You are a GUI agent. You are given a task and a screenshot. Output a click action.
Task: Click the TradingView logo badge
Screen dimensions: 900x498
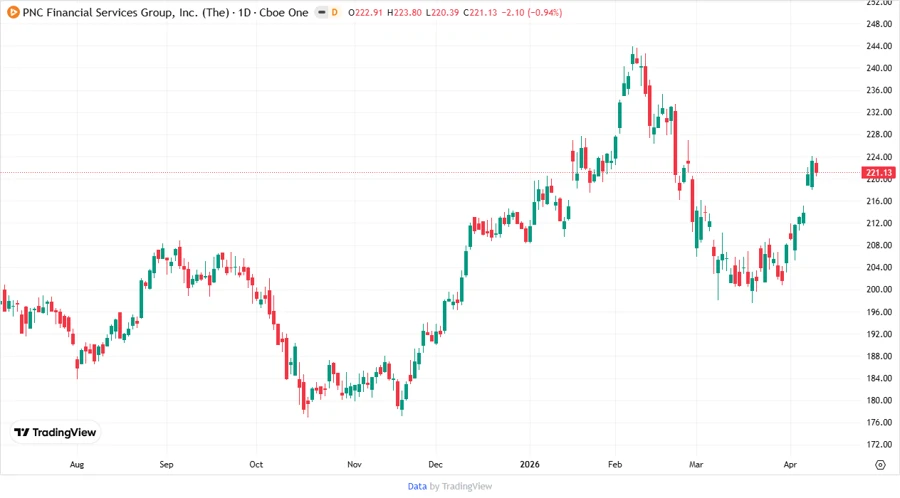(55, 433)
